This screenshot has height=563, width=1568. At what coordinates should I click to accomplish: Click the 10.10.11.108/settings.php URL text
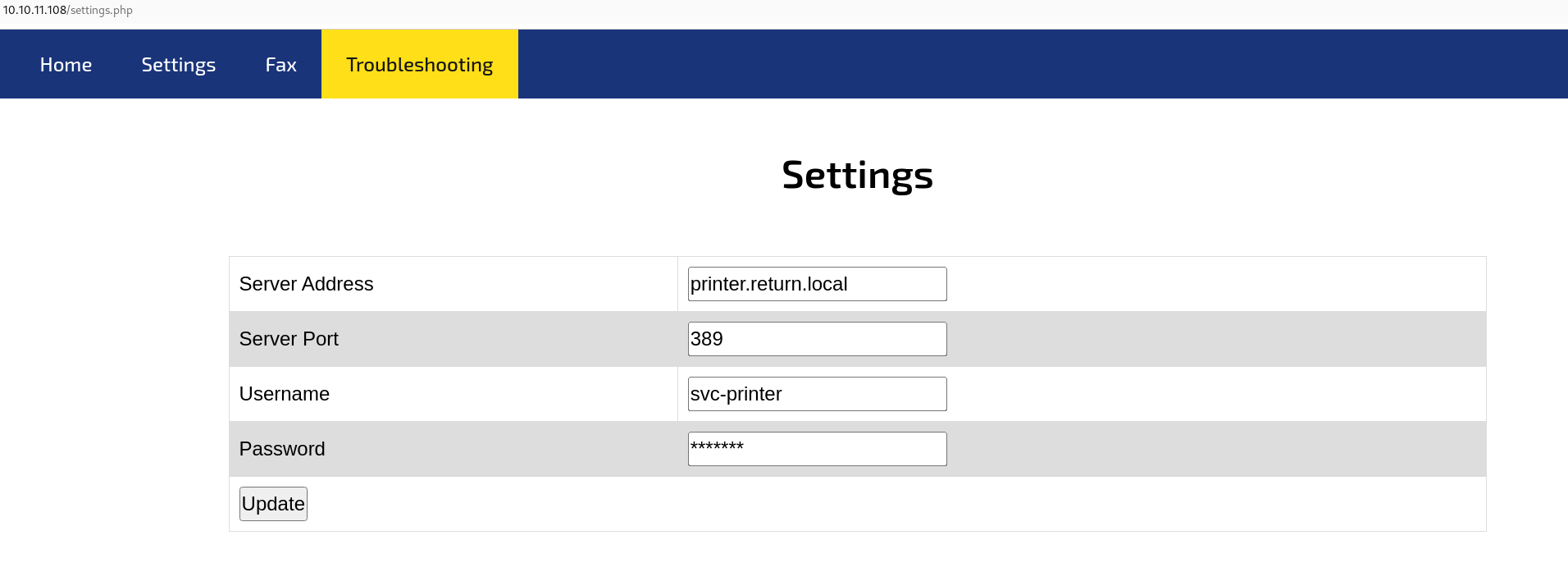pos(67,10)
